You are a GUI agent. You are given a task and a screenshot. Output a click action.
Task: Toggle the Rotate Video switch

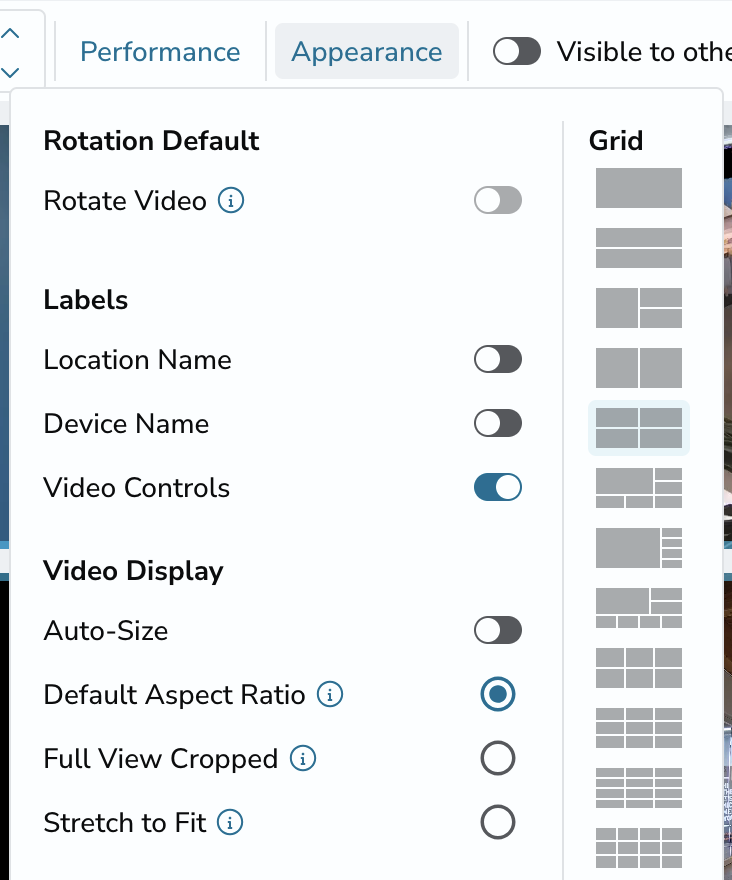[x=498, y=200]
